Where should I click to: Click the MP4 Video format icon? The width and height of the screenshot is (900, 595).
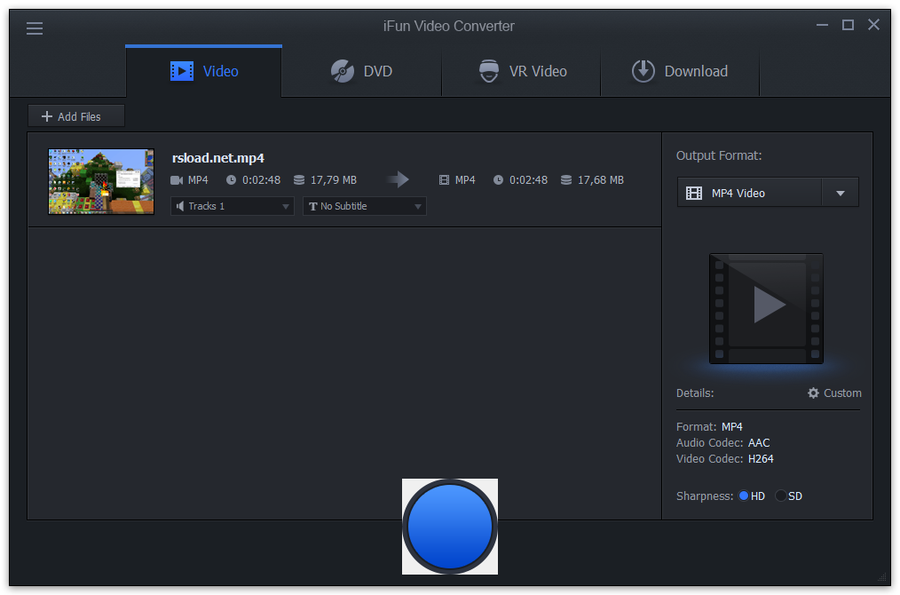[694, 192]
